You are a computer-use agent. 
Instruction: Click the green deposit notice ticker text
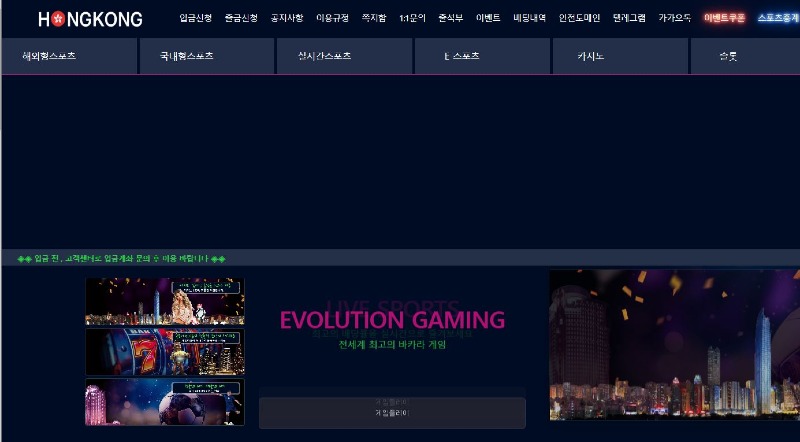(121, 259)
